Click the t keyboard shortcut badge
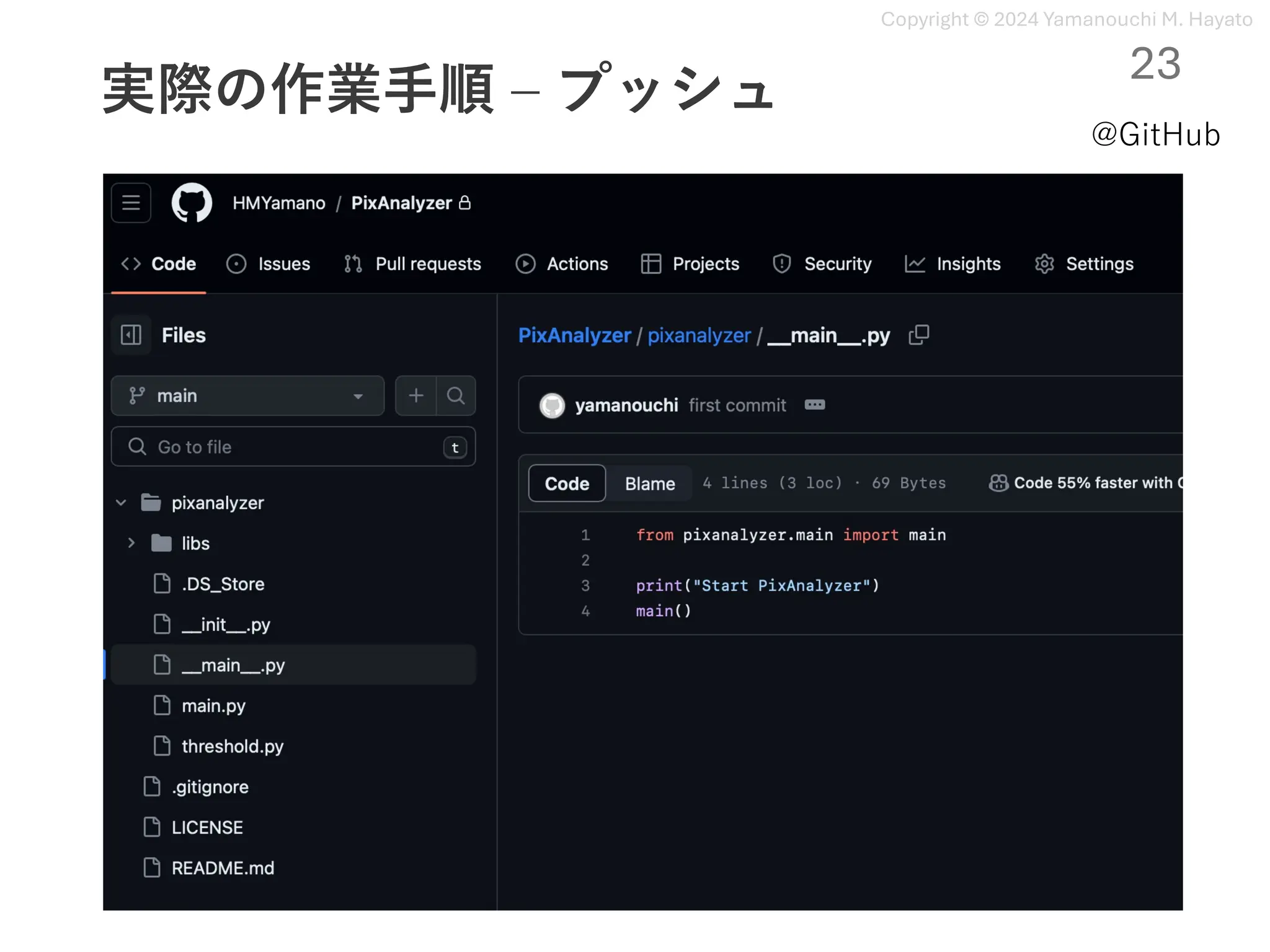1270x952 pixels. pos(455,447)
